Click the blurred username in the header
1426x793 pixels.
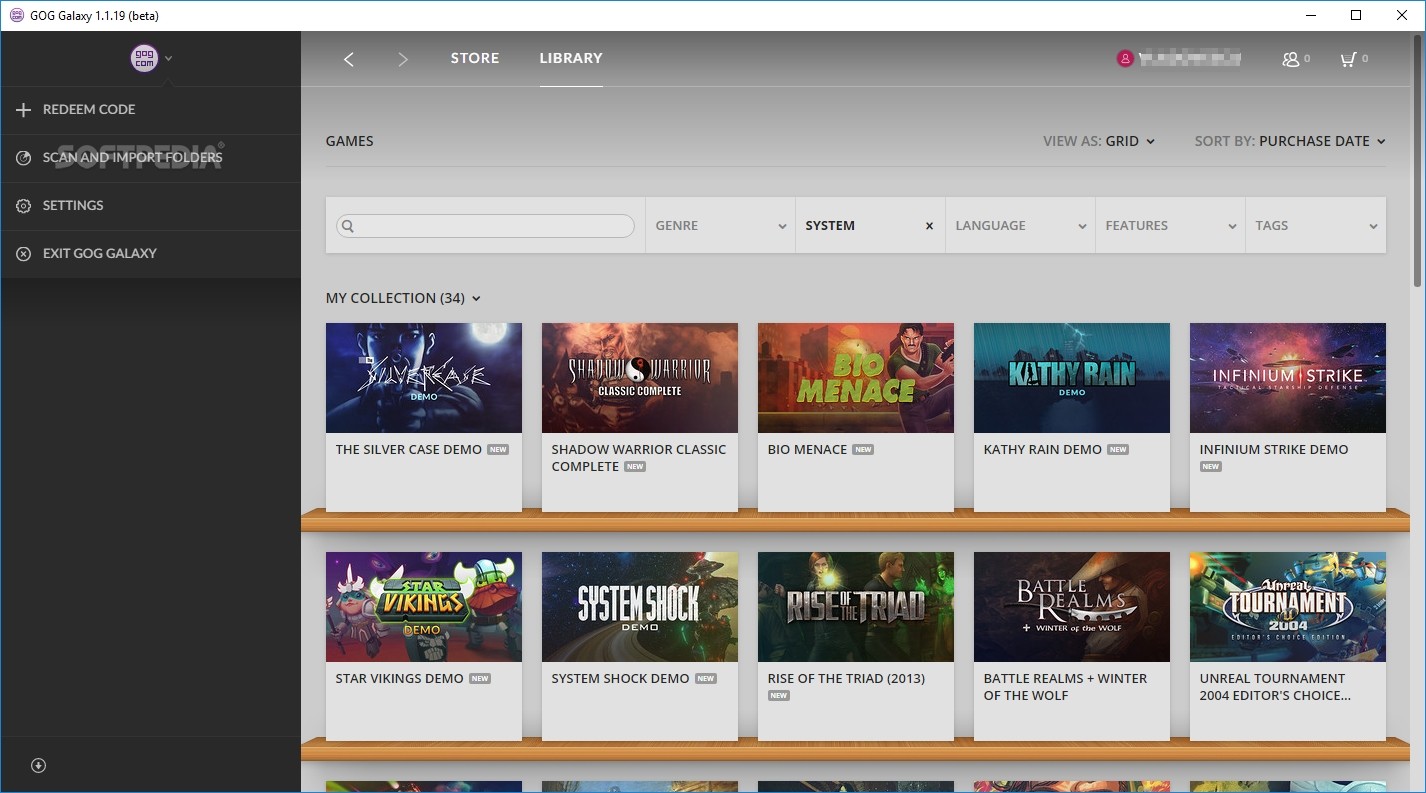[x=1190, y=59]
